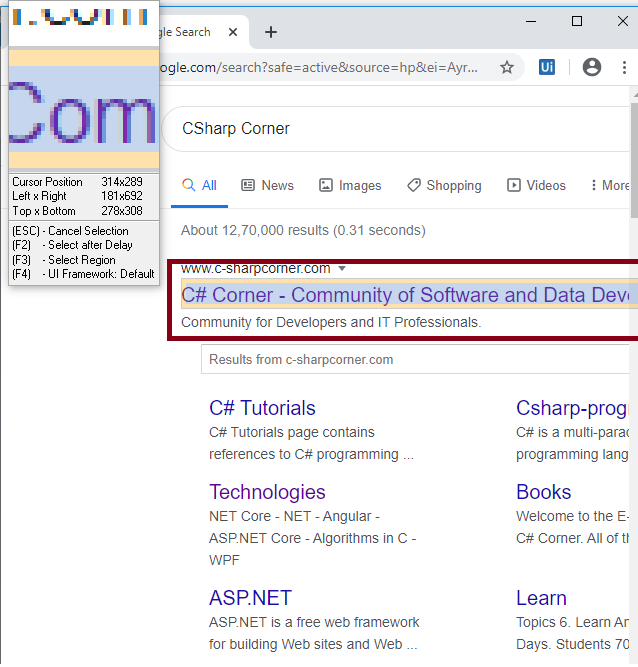Viewport: 638px width, 667px height.
Task: Open a new browser tab
Action: coord(271,32)
